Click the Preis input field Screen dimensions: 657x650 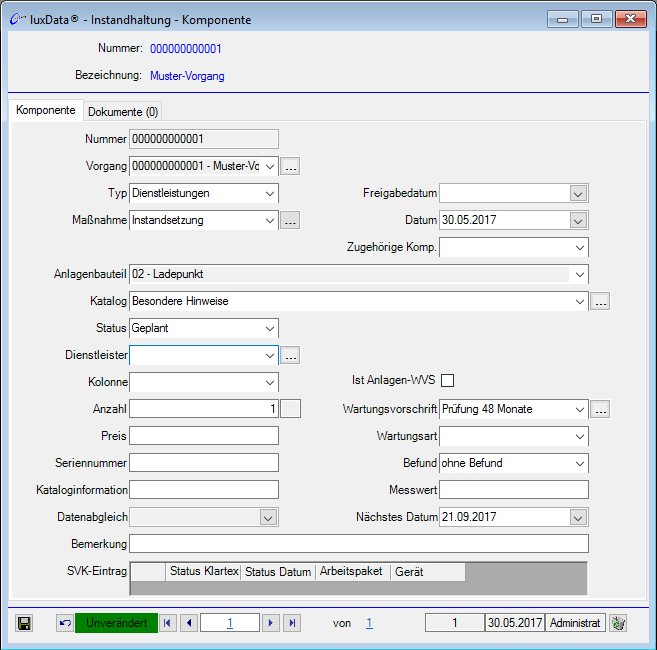(x=204, y=436)
